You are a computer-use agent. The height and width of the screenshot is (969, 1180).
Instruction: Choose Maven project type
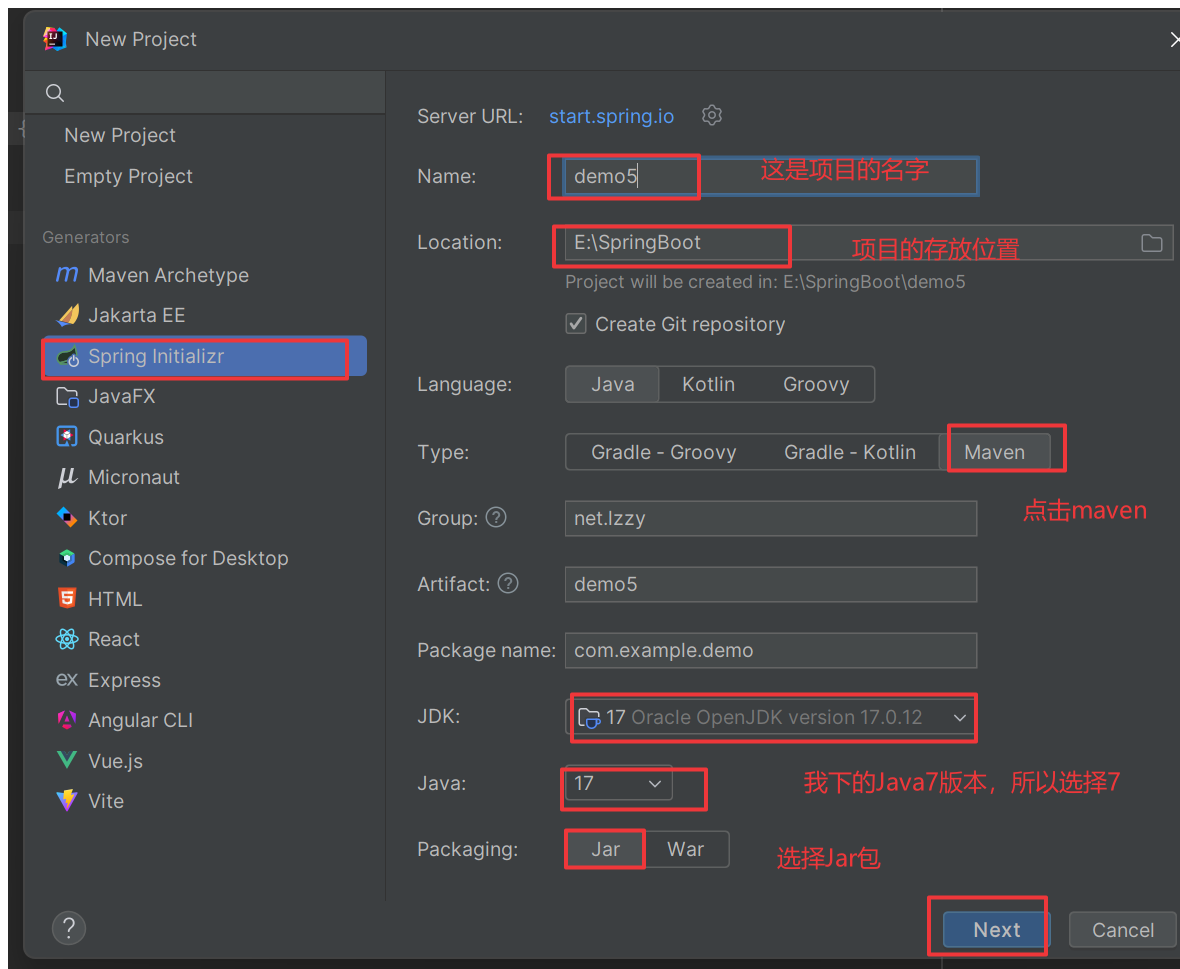point(994,452)
